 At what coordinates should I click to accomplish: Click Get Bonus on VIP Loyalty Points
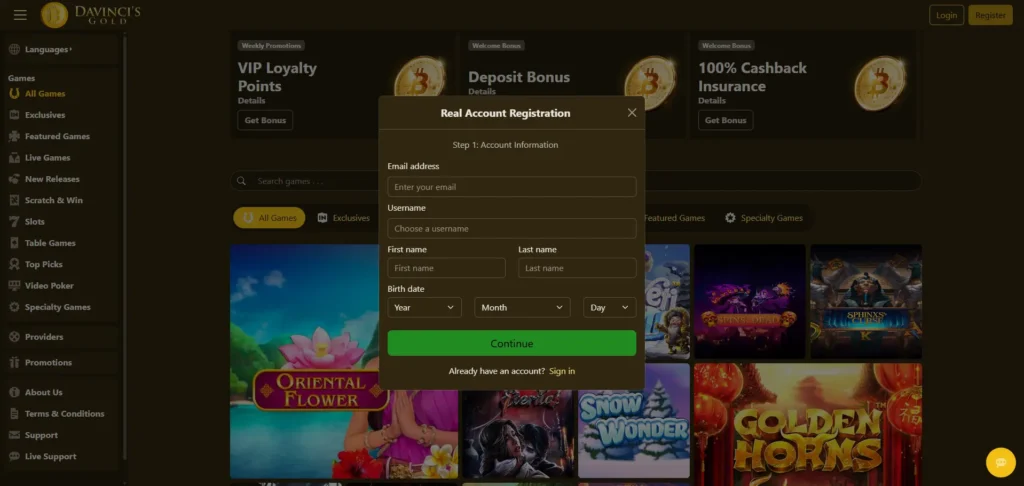[x=265, y=120]
